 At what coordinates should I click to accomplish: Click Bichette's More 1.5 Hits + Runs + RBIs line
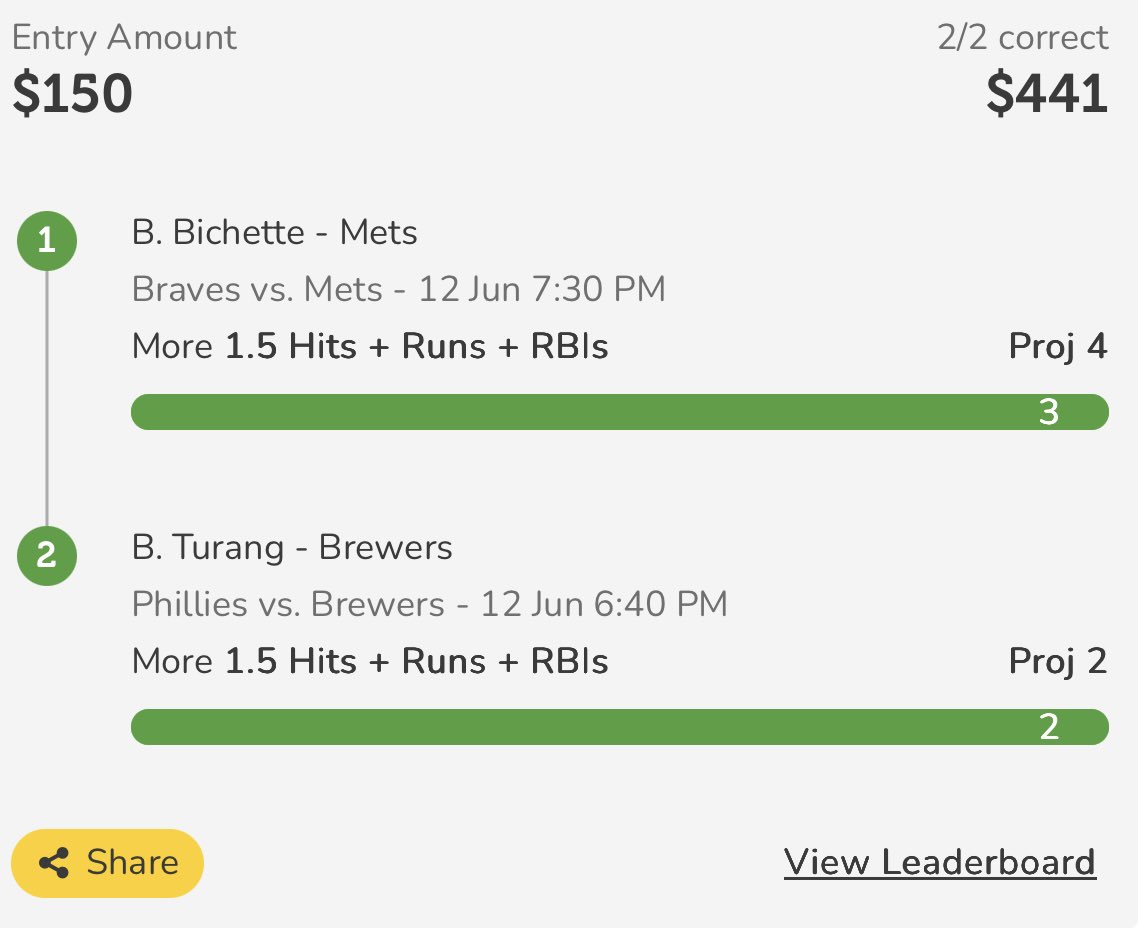pos(370,346)
